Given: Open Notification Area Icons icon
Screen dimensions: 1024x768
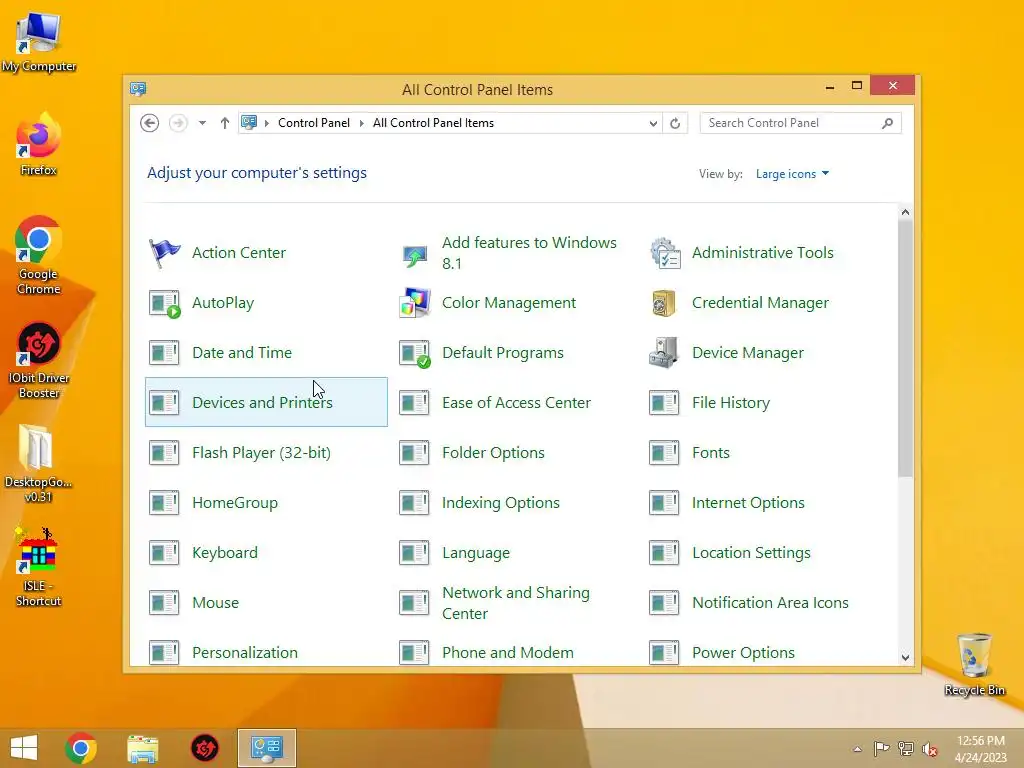Looking at the screenshot, I should [x=664, y=603].
